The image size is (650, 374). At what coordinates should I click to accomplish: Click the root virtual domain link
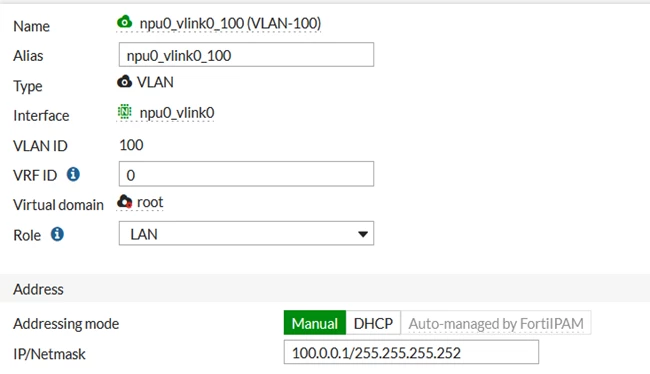(150, 202)
